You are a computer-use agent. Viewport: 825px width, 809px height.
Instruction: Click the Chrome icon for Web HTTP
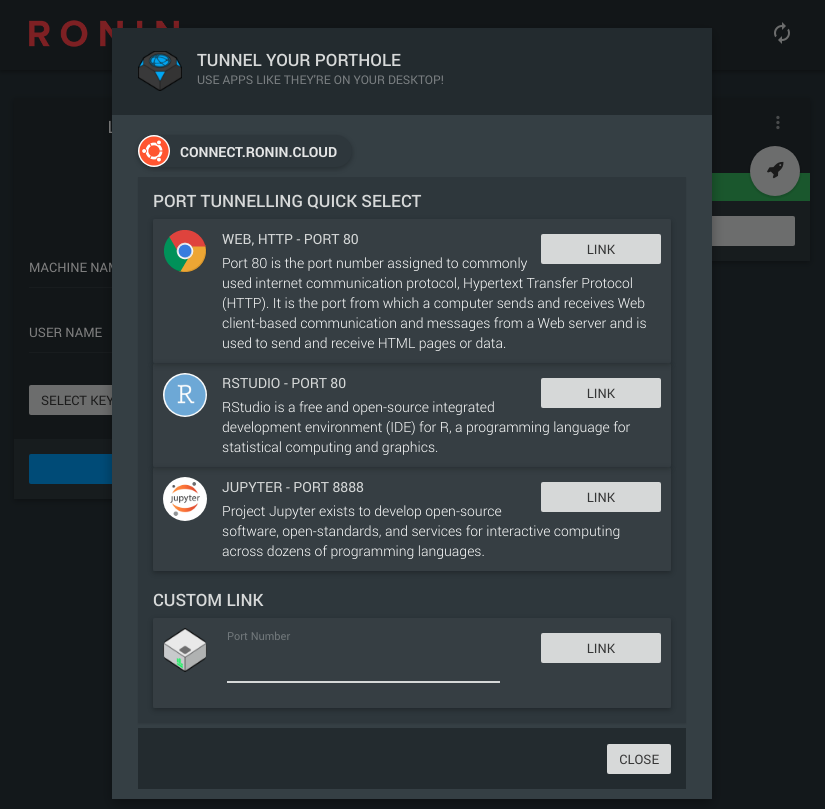click(185, 251)
